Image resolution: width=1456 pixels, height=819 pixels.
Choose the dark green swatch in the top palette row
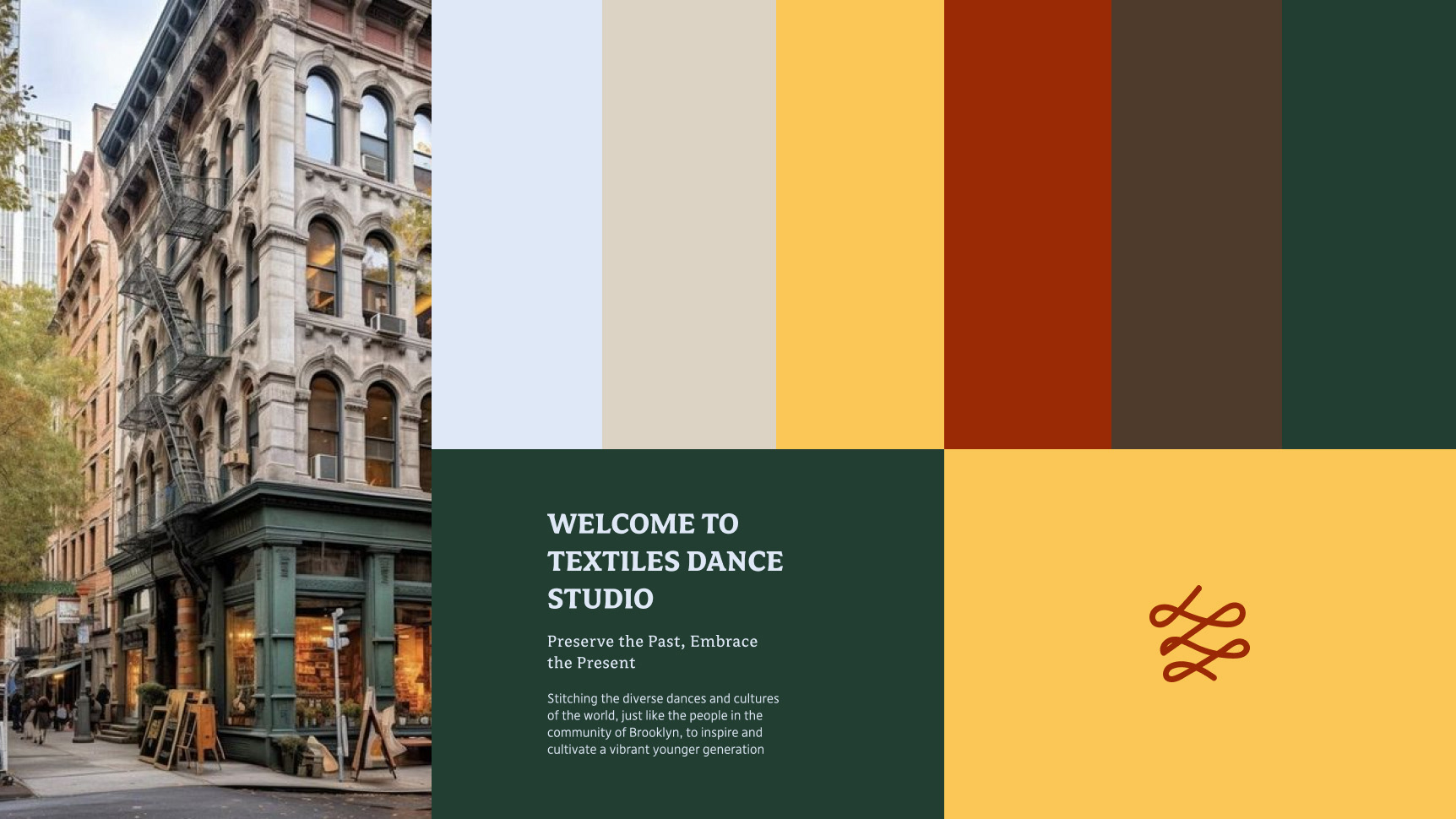point(1369,225)
